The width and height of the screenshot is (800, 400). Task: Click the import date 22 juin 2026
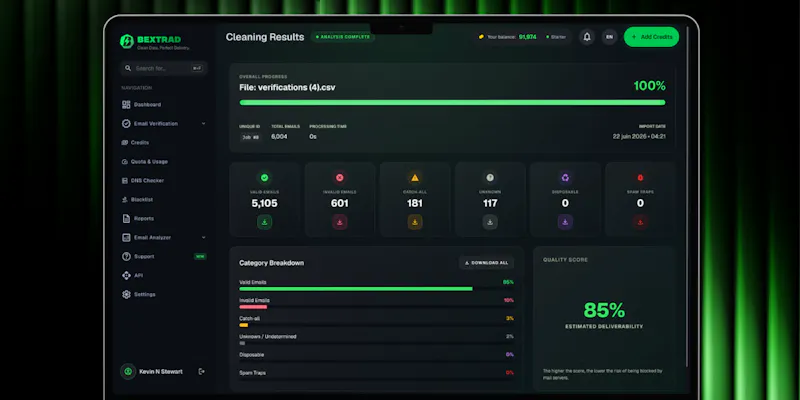[639, 137]
